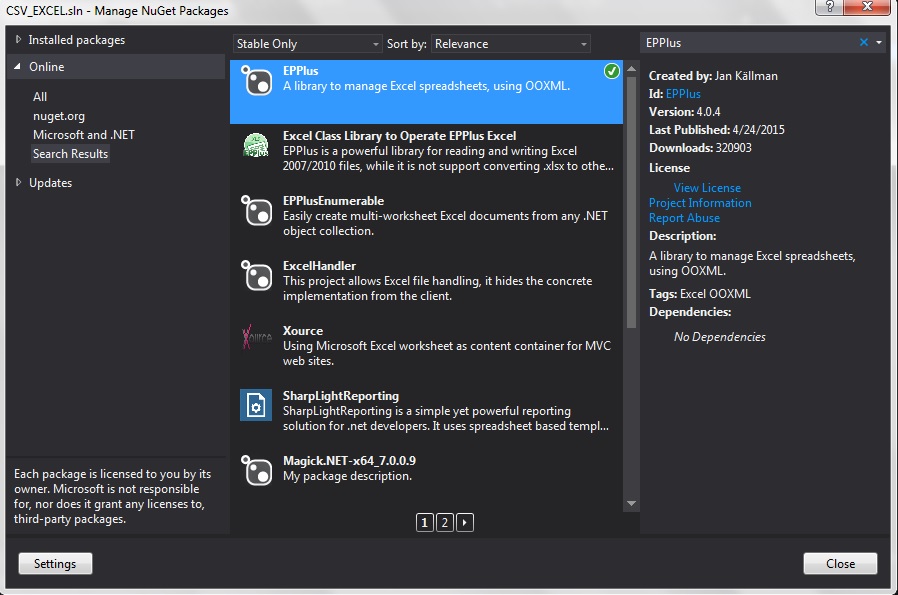Open the Sort by Relevance dropdown
This screenshot has width=898, height=595.
[x=510, y=44]
